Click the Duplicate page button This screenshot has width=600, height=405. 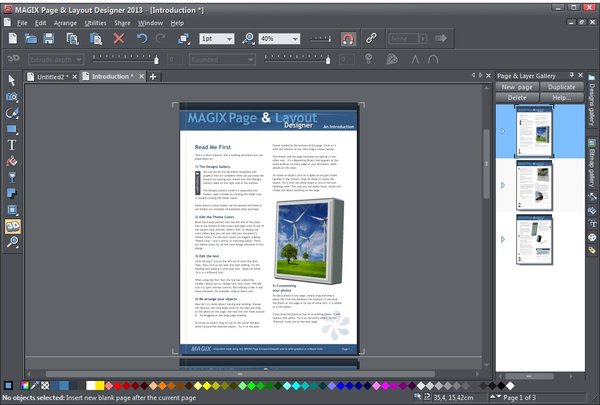pos(562,87)
